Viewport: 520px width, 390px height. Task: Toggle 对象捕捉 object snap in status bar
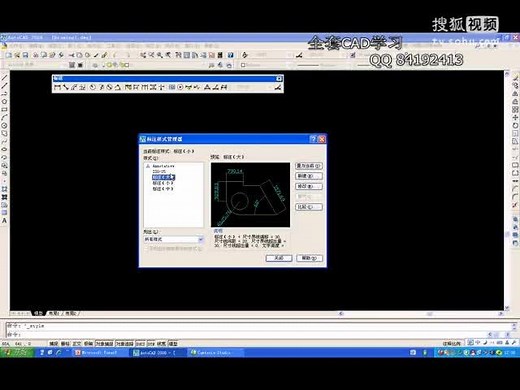pos(104,343)
